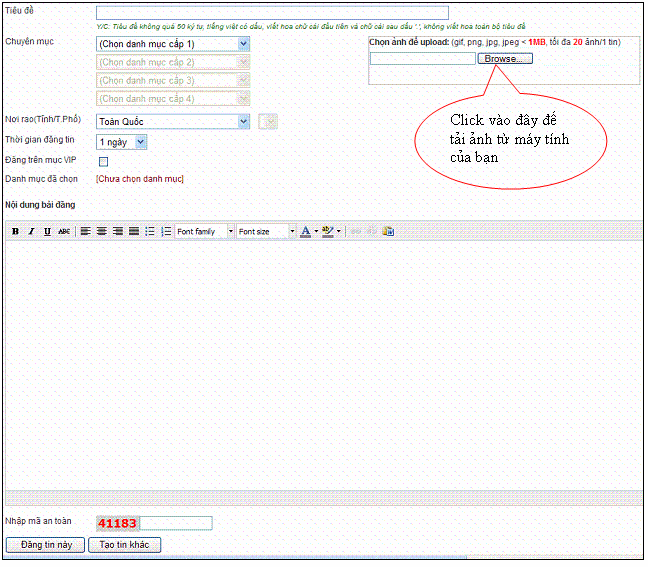
Task: Expand the 'Toàn Quốc' location dropdown
Action: click(x=173, y=121)
